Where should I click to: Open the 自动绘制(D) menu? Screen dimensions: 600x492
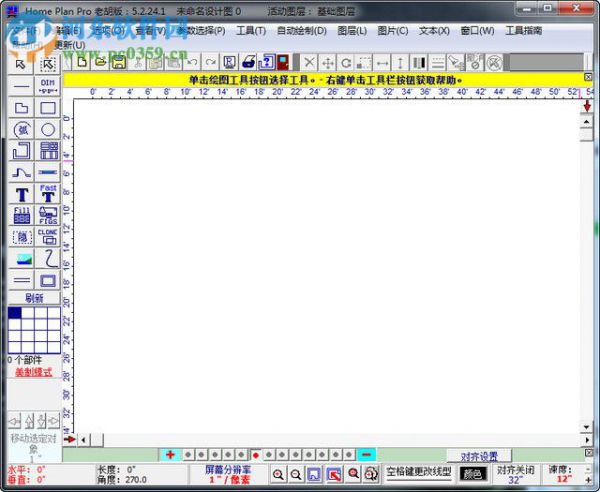[302, 31]
